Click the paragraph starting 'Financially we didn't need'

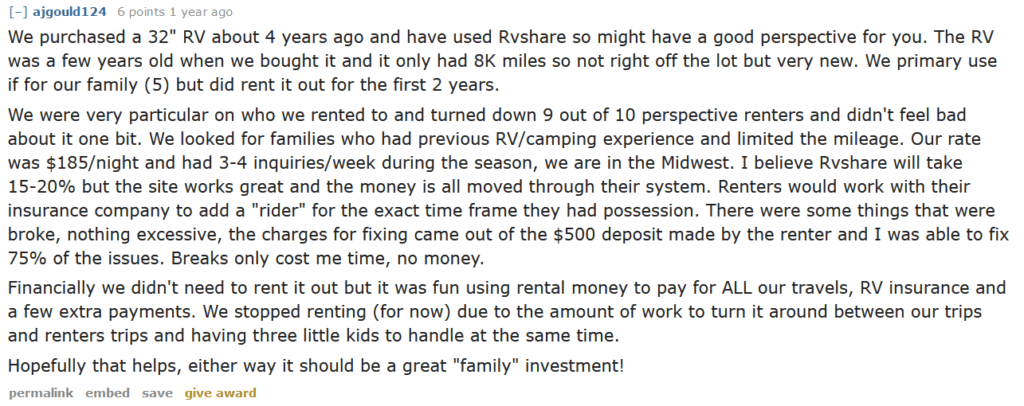point(507,312)
